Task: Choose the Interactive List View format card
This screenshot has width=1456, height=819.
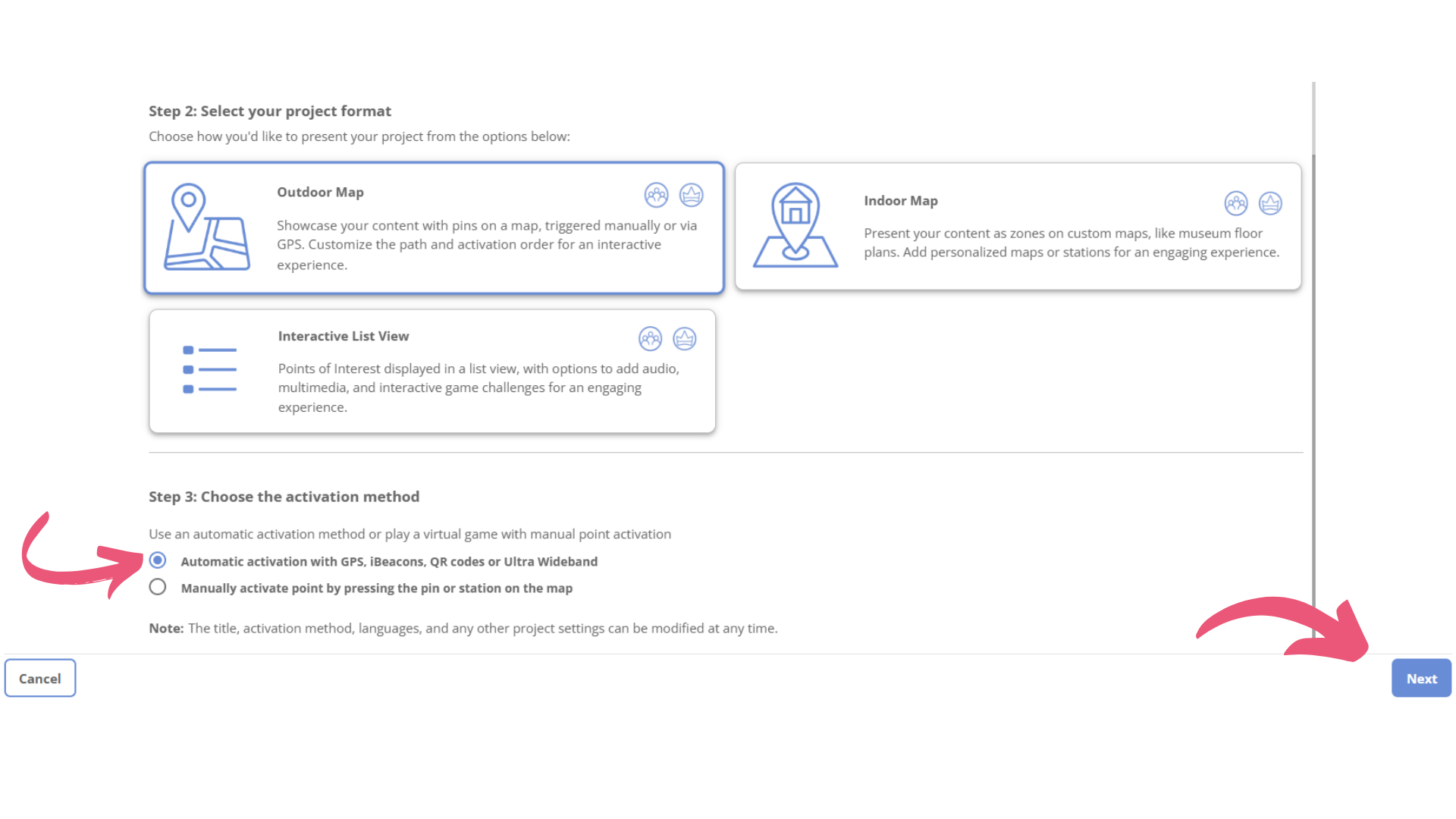Action: click(x=432, y=371)
